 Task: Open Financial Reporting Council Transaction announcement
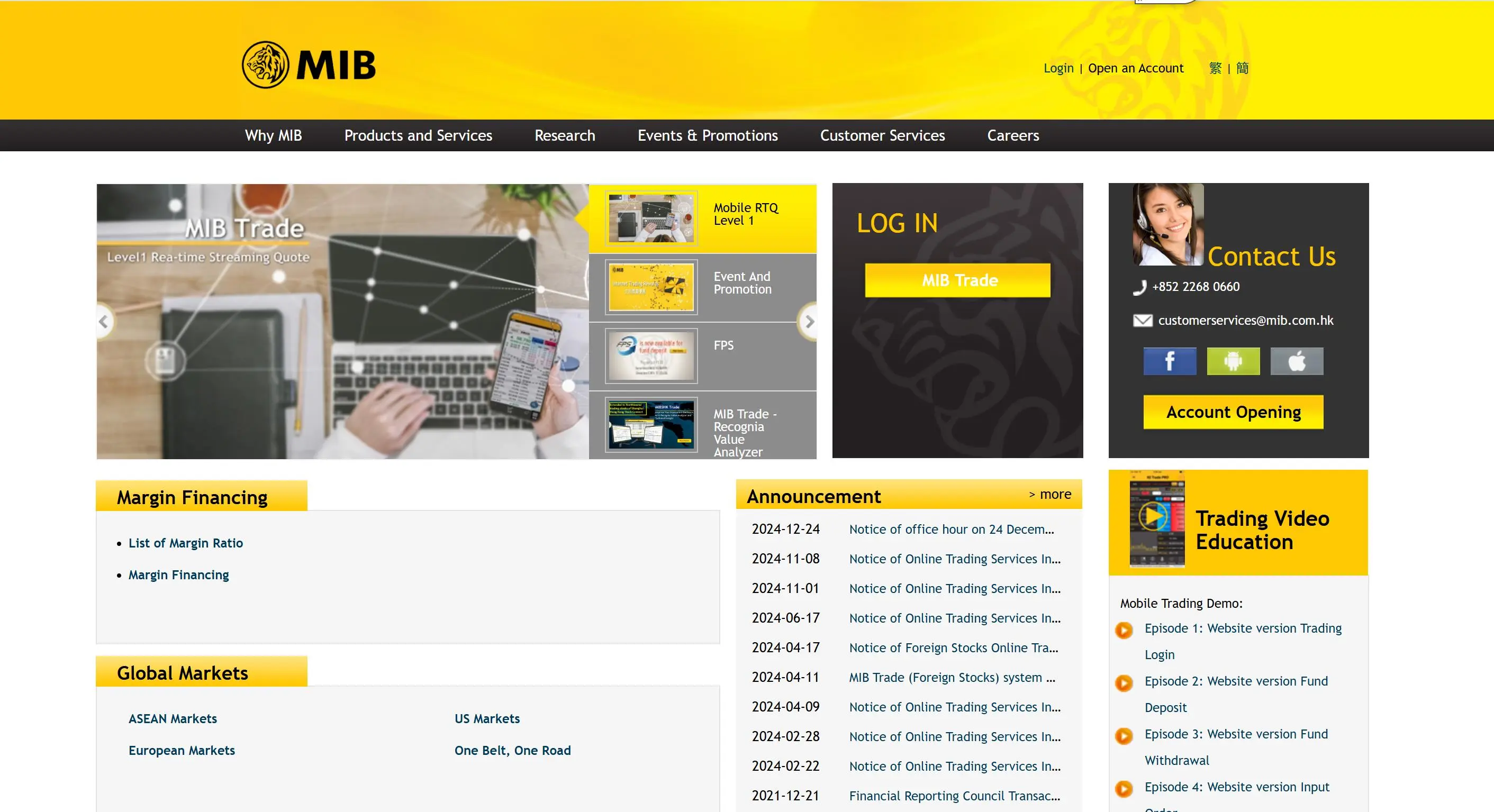click(x=955, y=796)
